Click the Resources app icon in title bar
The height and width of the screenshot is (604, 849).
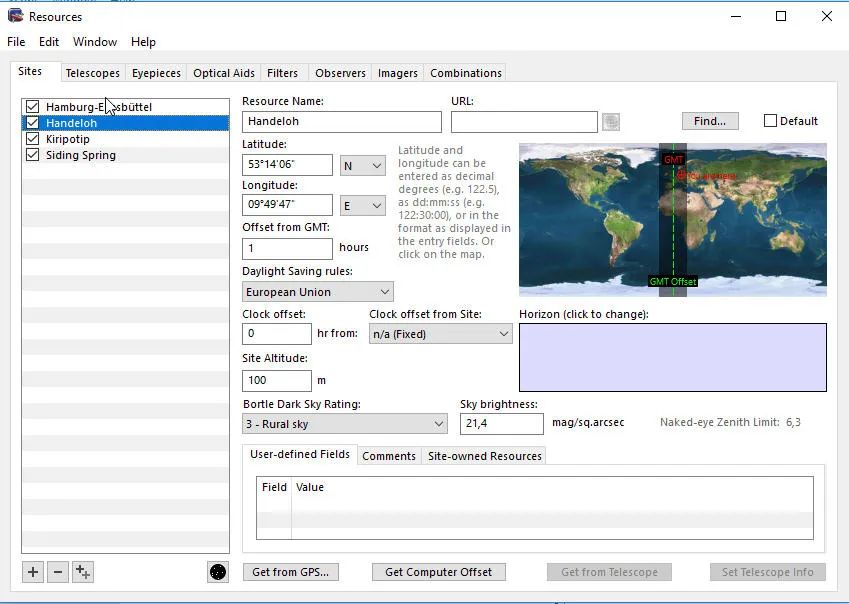pyautogui.click(x=15, y=16)
